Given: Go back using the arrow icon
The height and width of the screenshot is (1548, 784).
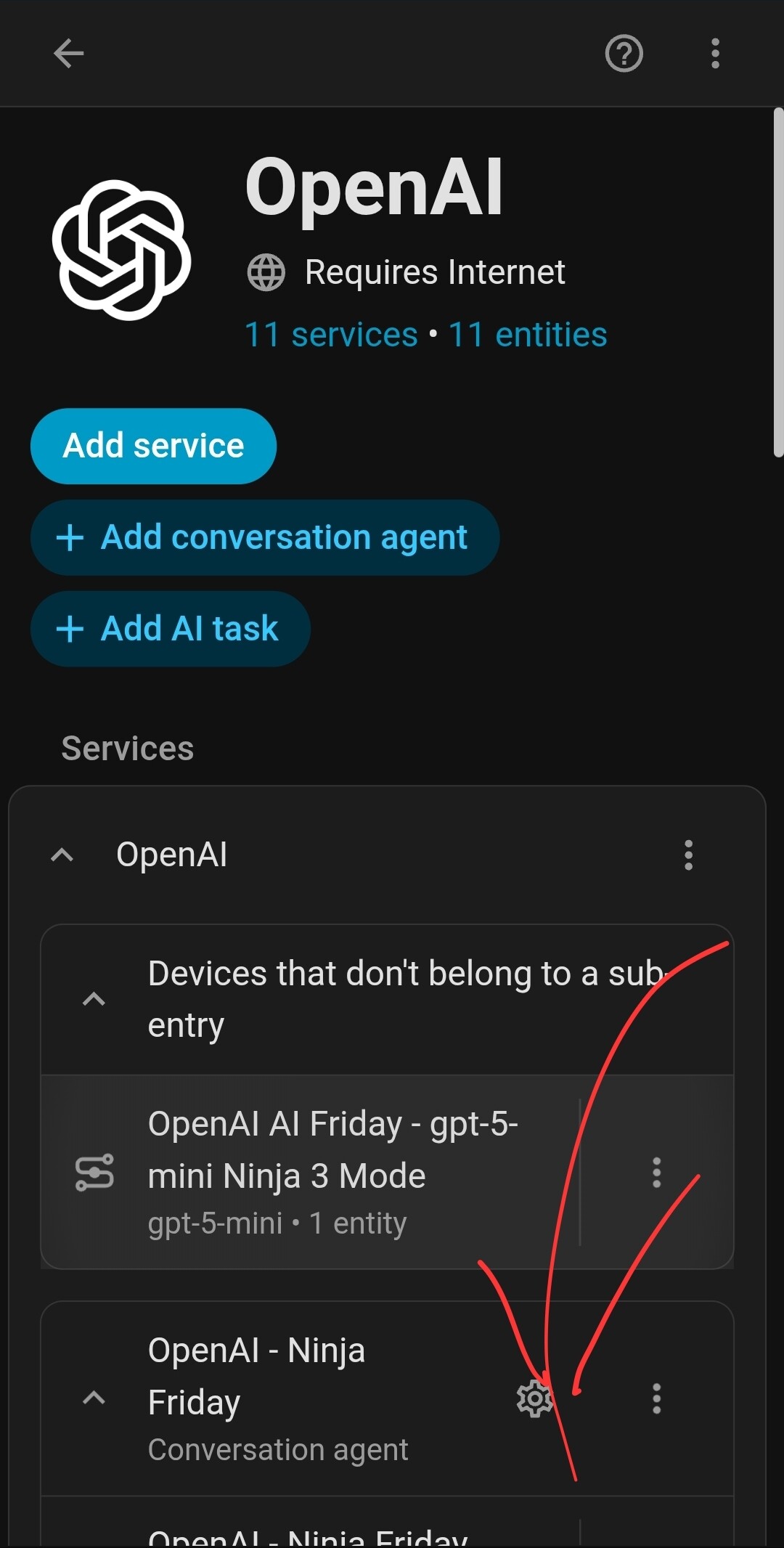Looking at the screenshot, I should pyautogui.click(x=69, y=53).
